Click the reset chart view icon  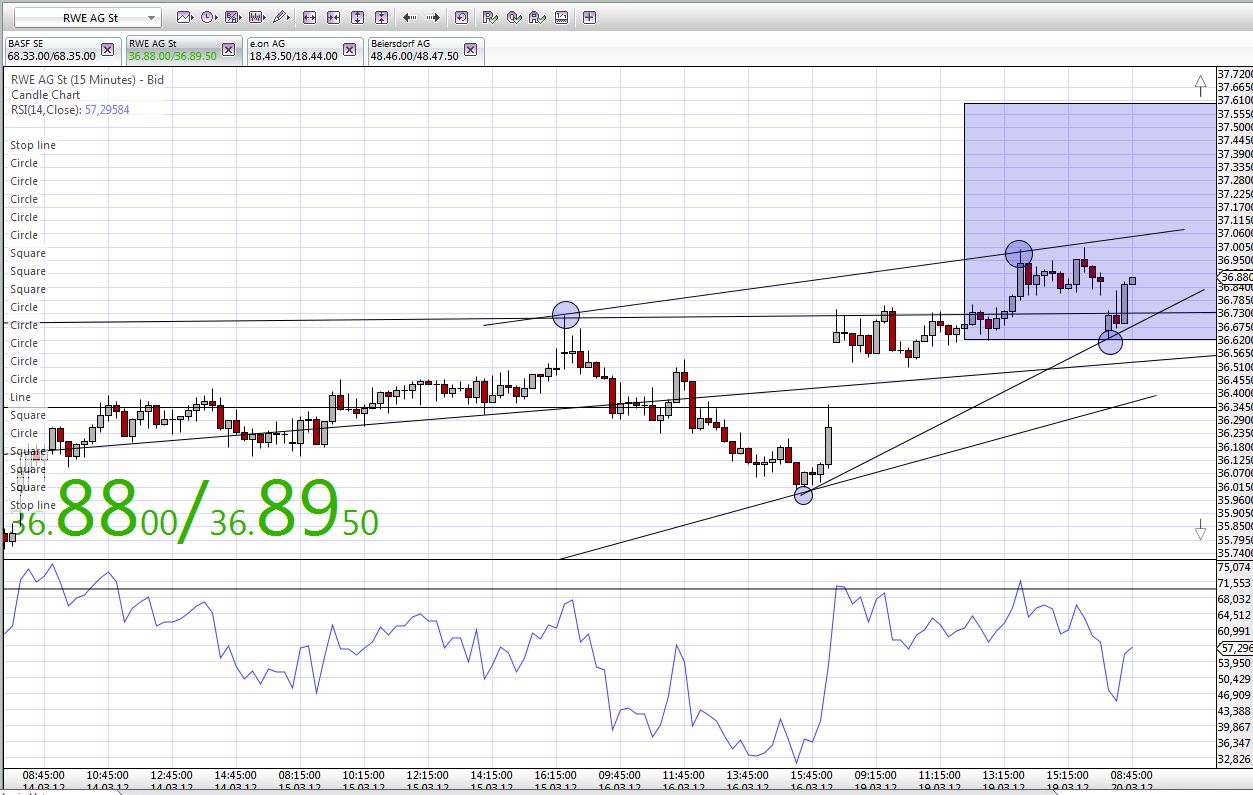461,17
